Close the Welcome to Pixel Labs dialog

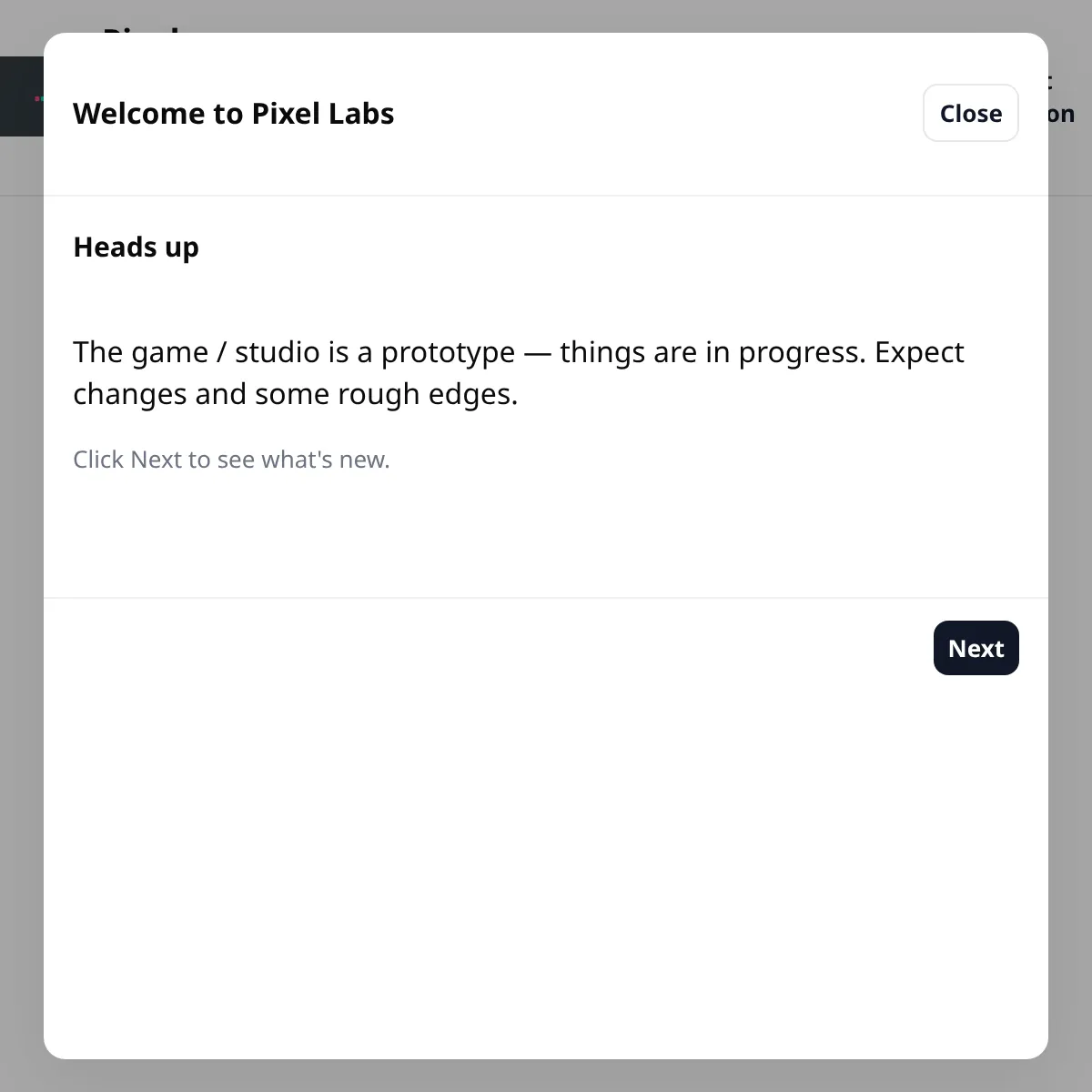pos(970,113)
